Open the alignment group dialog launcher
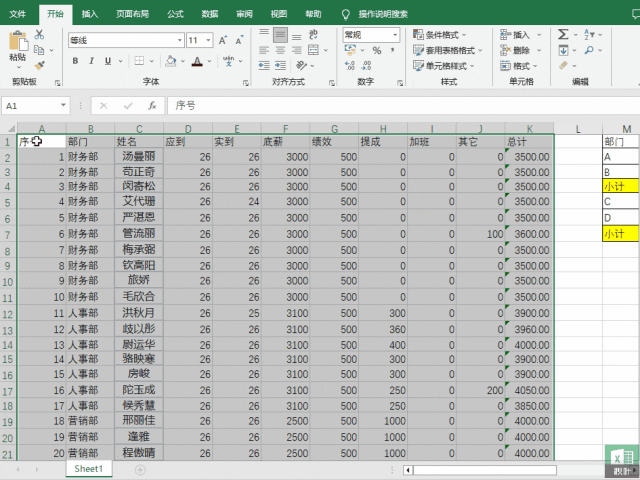Image resolution: width=640 pixels, height=480 pixels. pos(332,83)
